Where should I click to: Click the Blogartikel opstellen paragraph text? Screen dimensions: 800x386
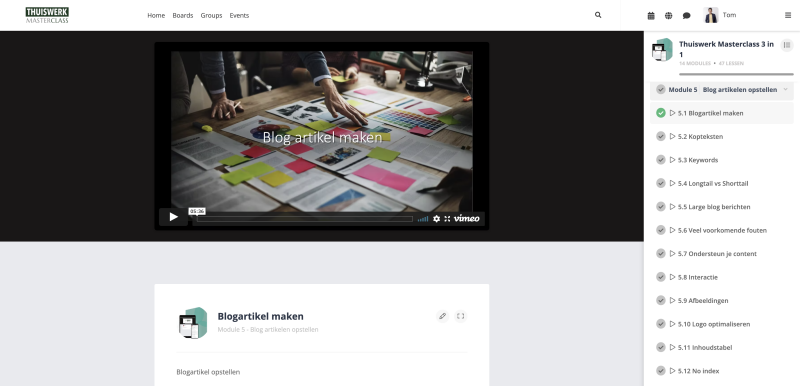pyautogui.click(x=208, y=372)
